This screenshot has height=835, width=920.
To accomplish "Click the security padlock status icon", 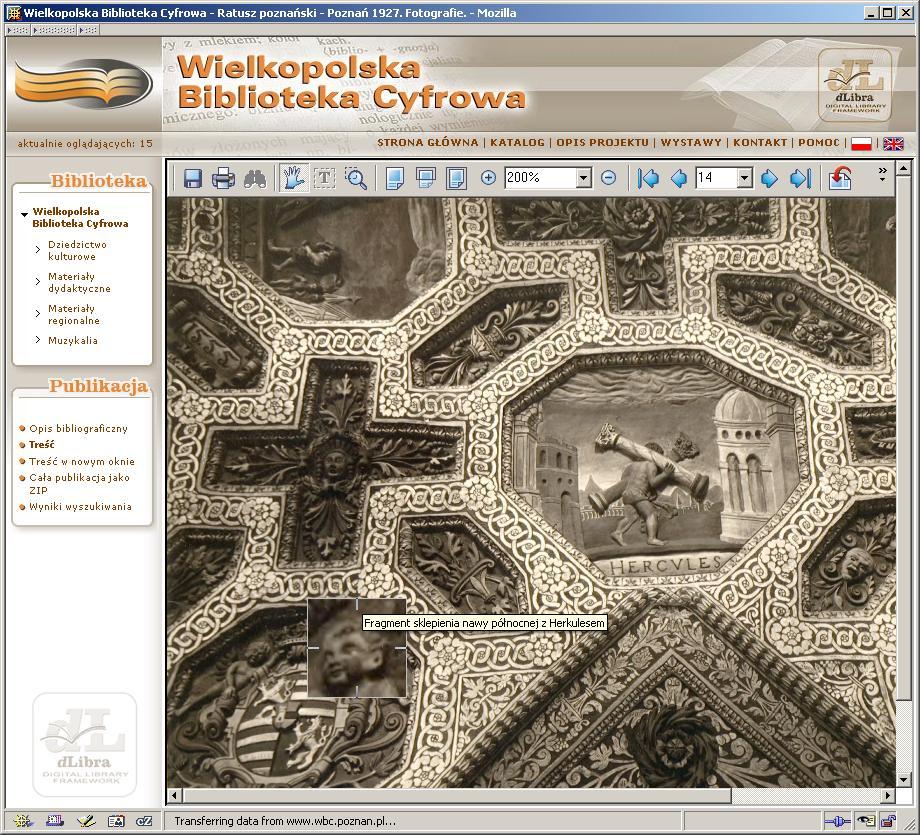I will tap(889, 821).
